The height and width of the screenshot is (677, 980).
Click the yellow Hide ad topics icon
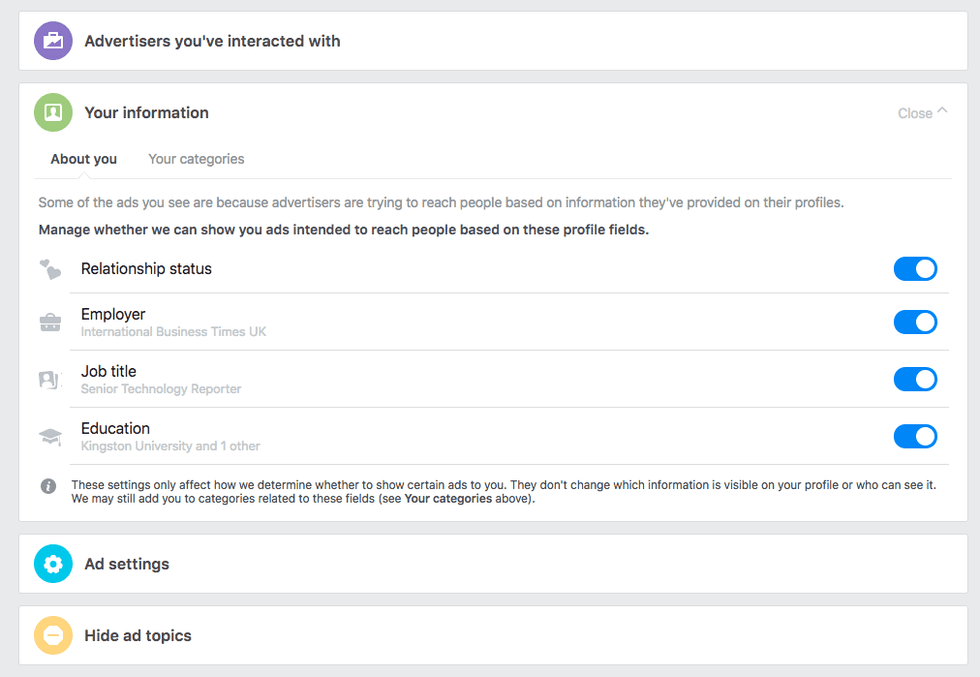(x=53, y=635)
